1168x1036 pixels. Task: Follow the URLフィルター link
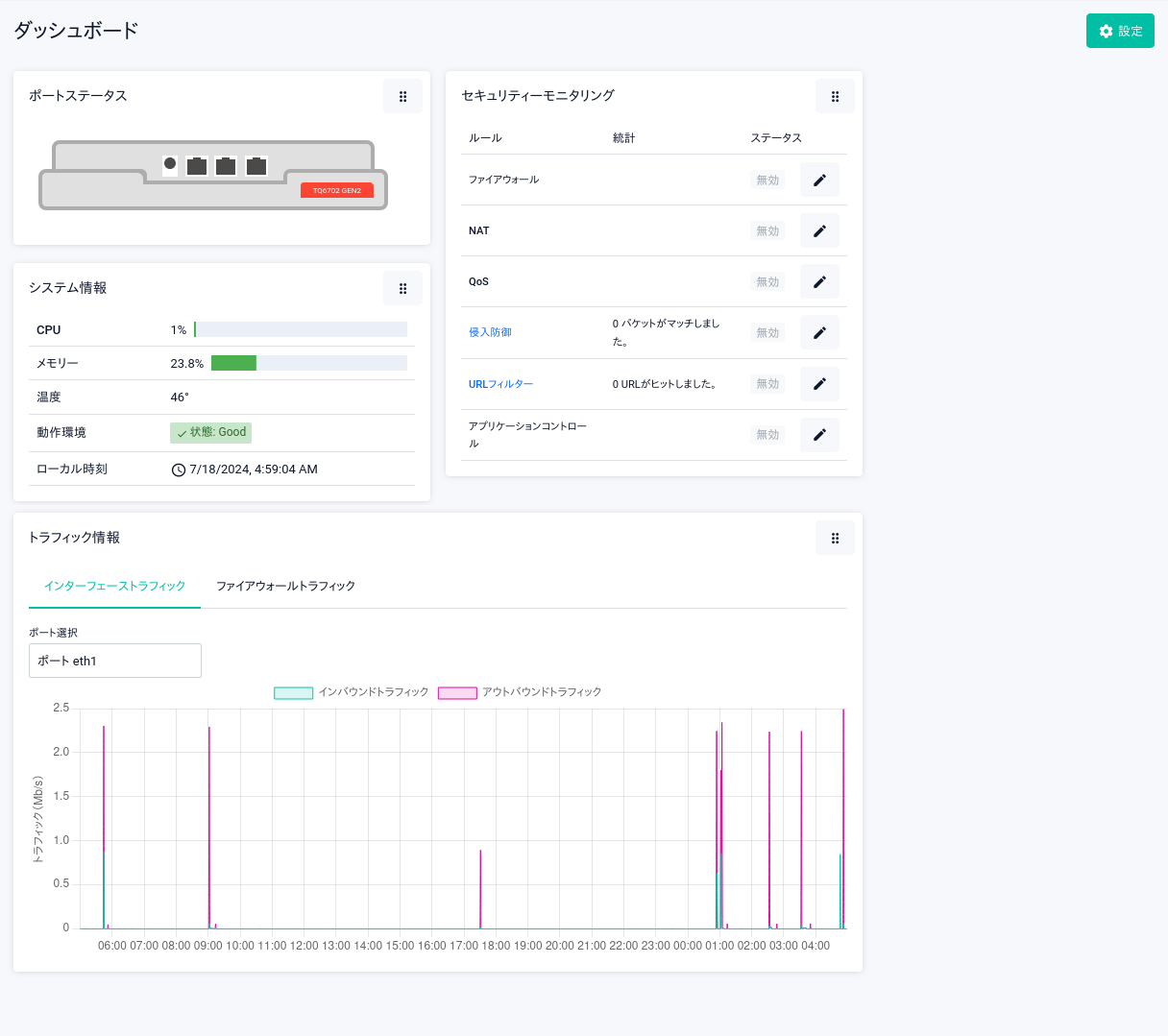(x=500, y=384)
